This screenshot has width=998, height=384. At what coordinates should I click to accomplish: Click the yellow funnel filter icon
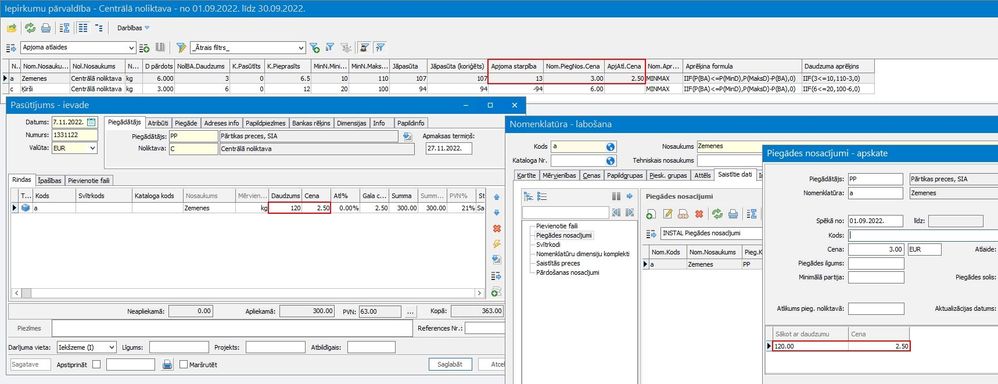(x=181, y=48)
